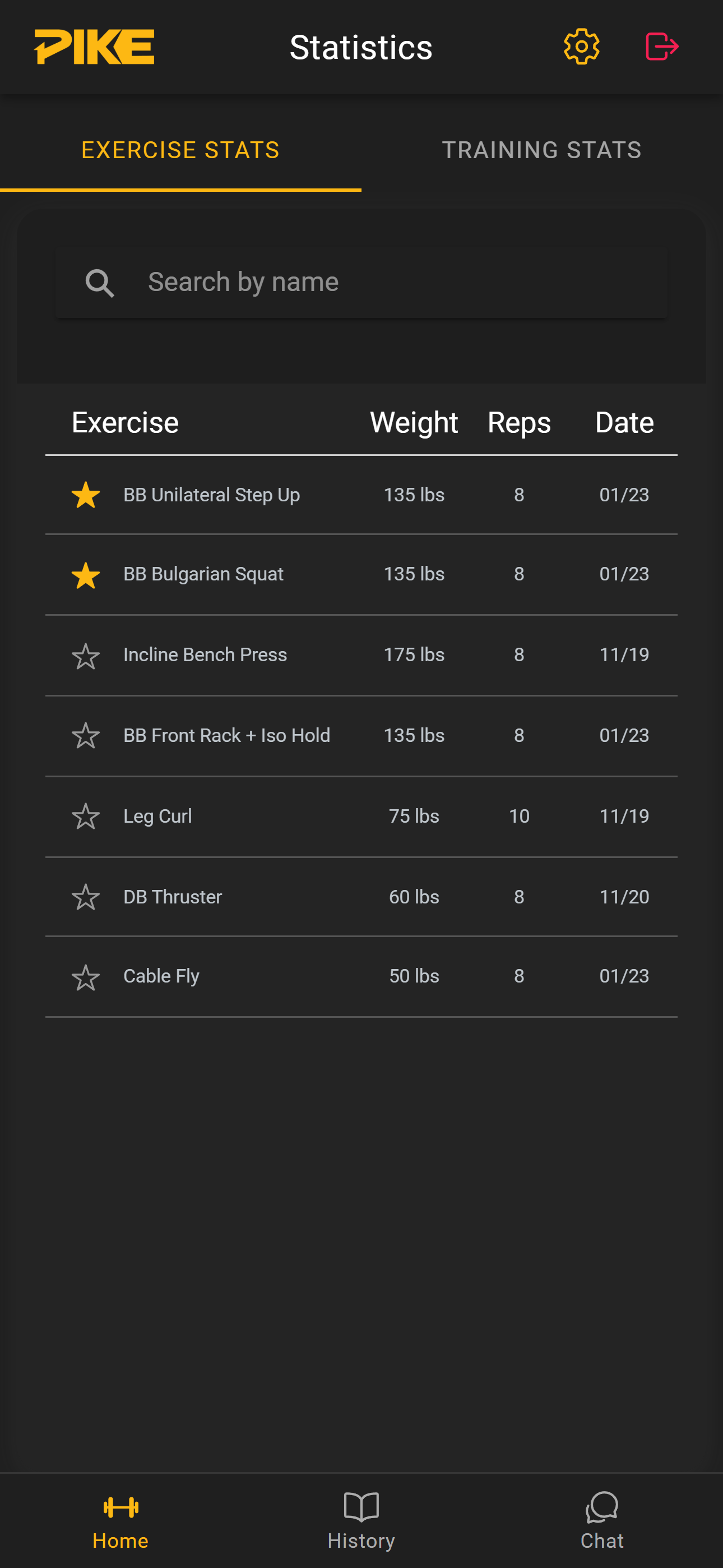The width and height of the screenshot is (723, 1568).
Task: Click the search magnifier icon
Action: click(100, 283)
